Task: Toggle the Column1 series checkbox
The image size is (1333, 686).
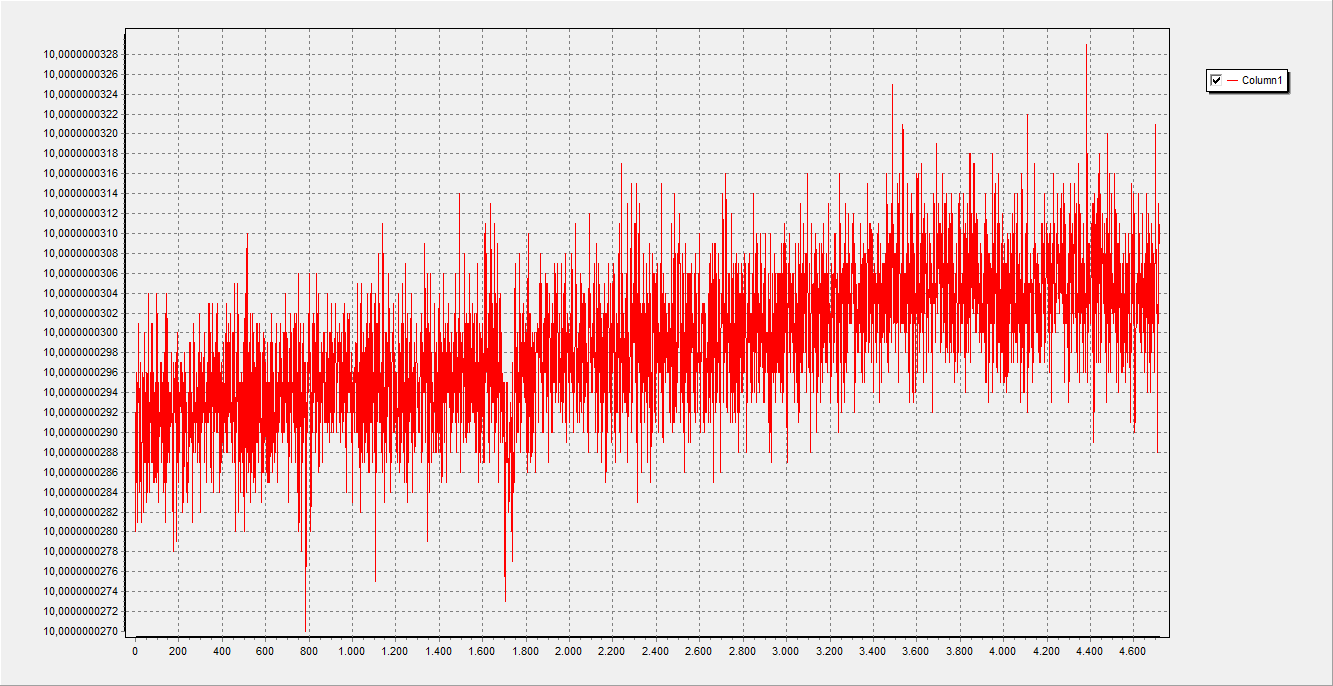Action: click(1216, 80)
